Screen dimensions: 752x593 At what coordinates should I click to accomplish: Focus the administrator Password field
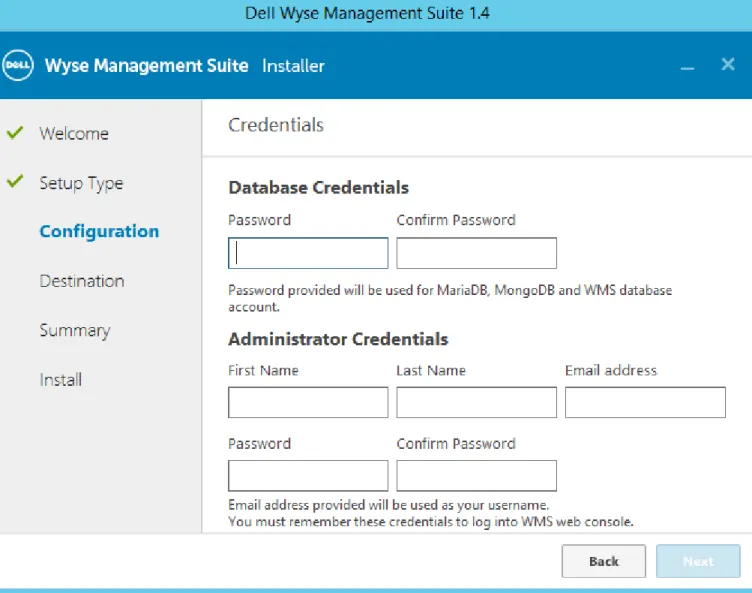click(x=308, y=475)
